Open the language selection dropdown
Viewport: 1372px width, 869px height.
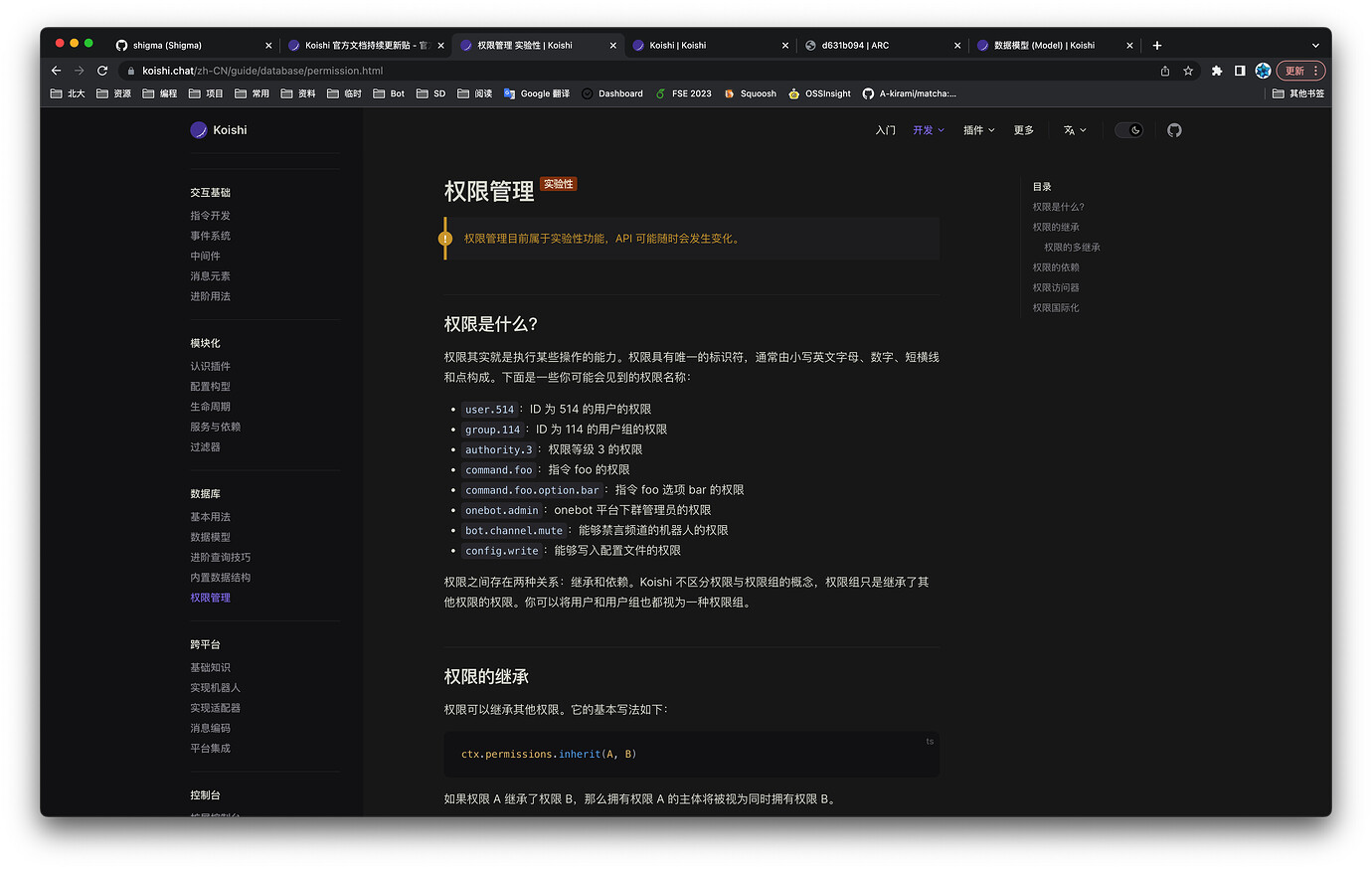coord(1075,130)
